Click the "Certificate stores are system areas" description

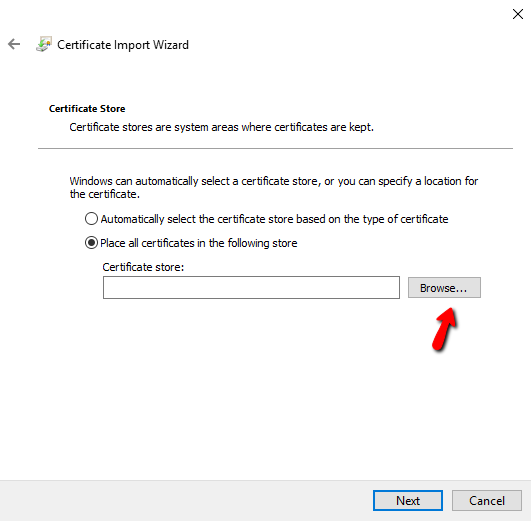click(x=221, y=127)
